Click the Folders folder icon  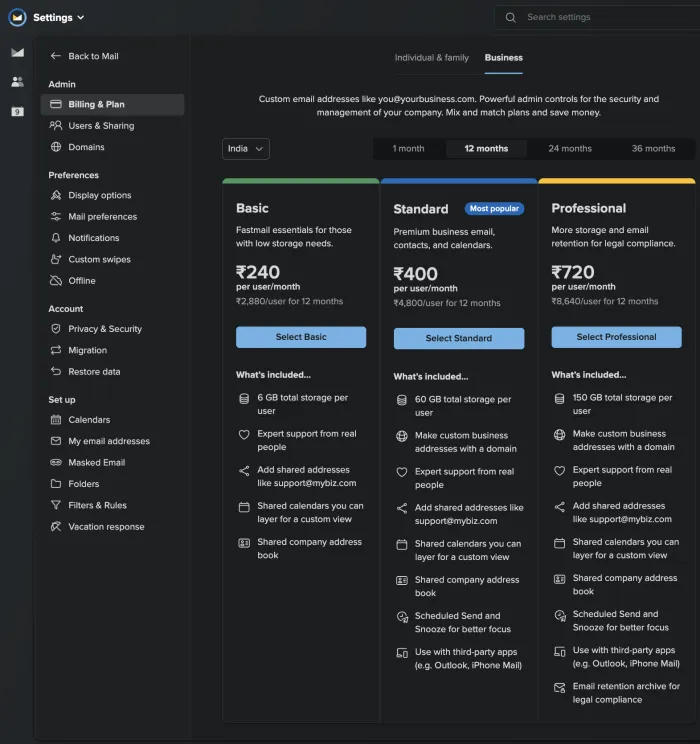(56, 484)
